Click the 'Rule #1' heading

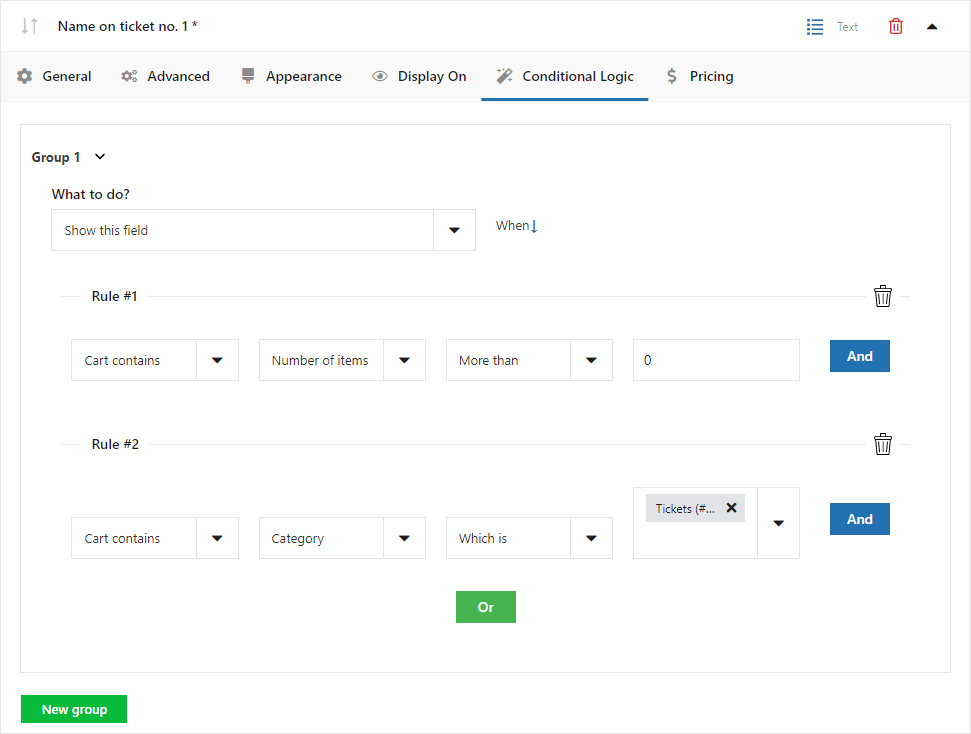coord(115,296)
